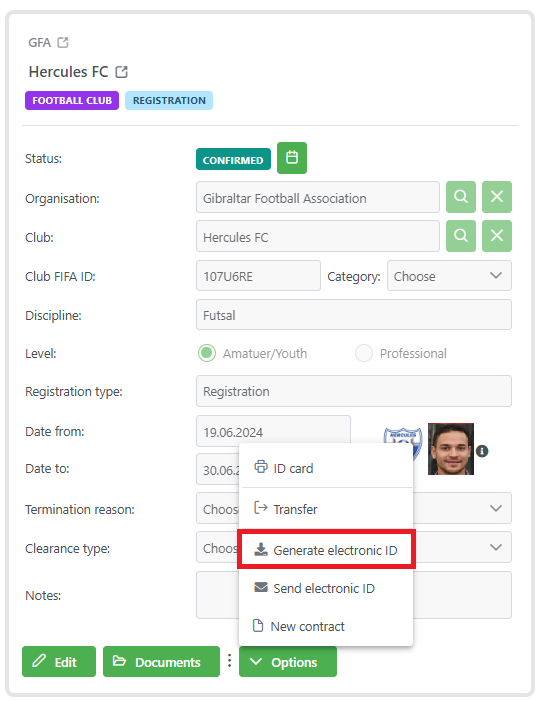Click the Edit button
The width and height of the screenshot is (540, 701).
(x=59, y=662)
